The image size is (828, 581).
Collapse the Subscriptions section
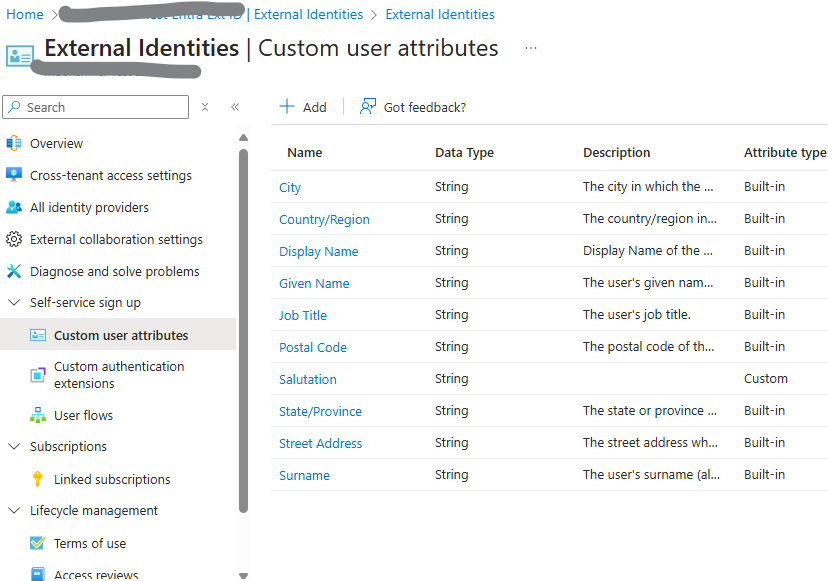(14, 447)
